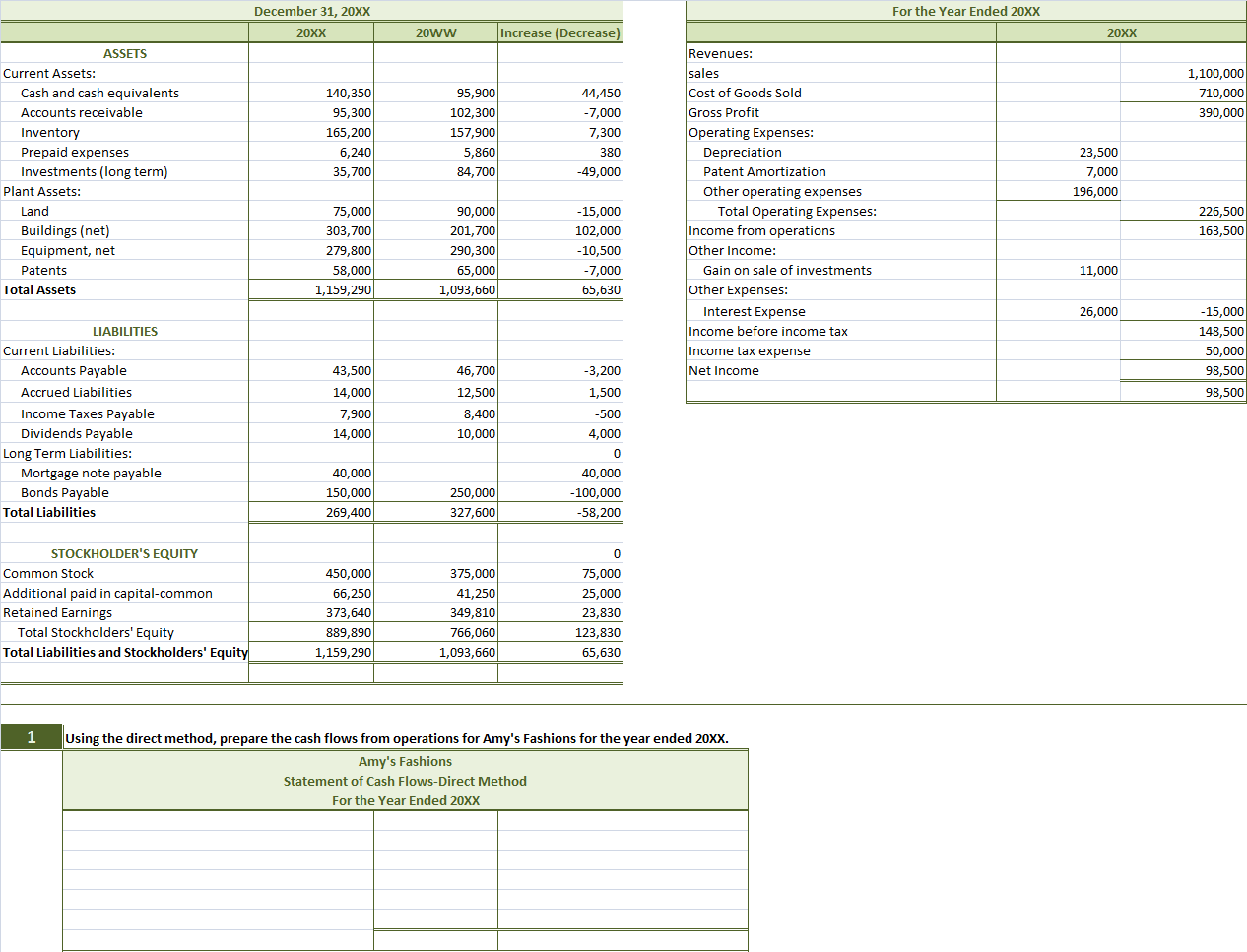Click the "Net Income" label
Viewport: 1247px width, 952px height.
coord(724,370)
